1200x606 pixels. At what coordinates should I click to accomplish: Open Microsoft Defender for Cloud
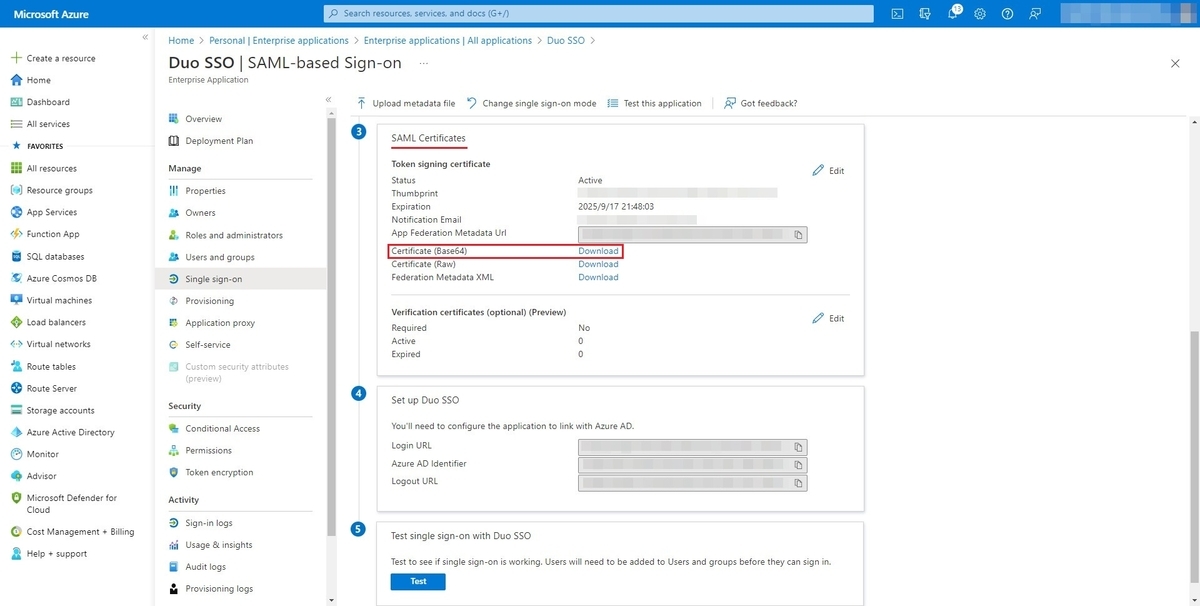pyautogui.click(x=72, y=503)
